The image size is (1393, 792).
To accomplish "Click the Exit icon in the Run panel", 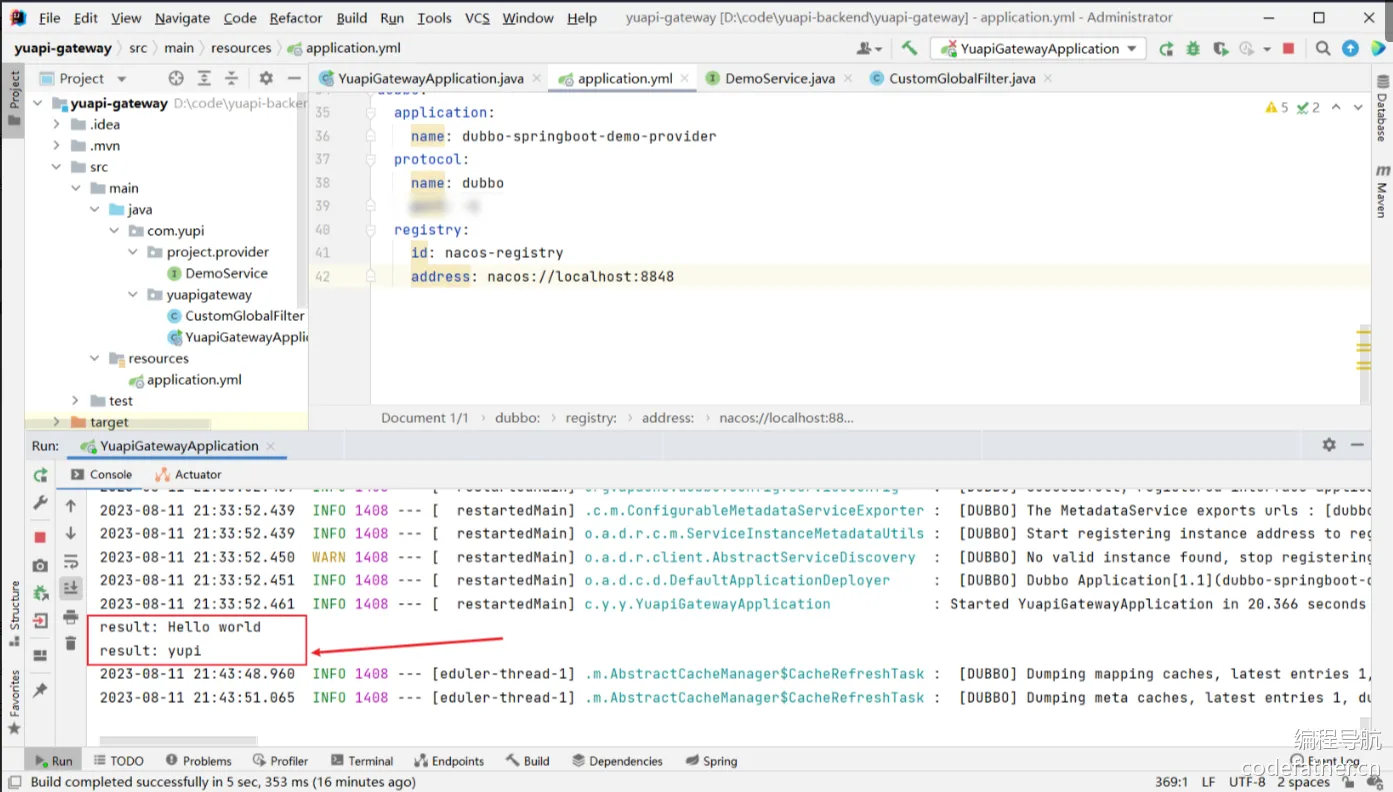I will click(40, 621).
